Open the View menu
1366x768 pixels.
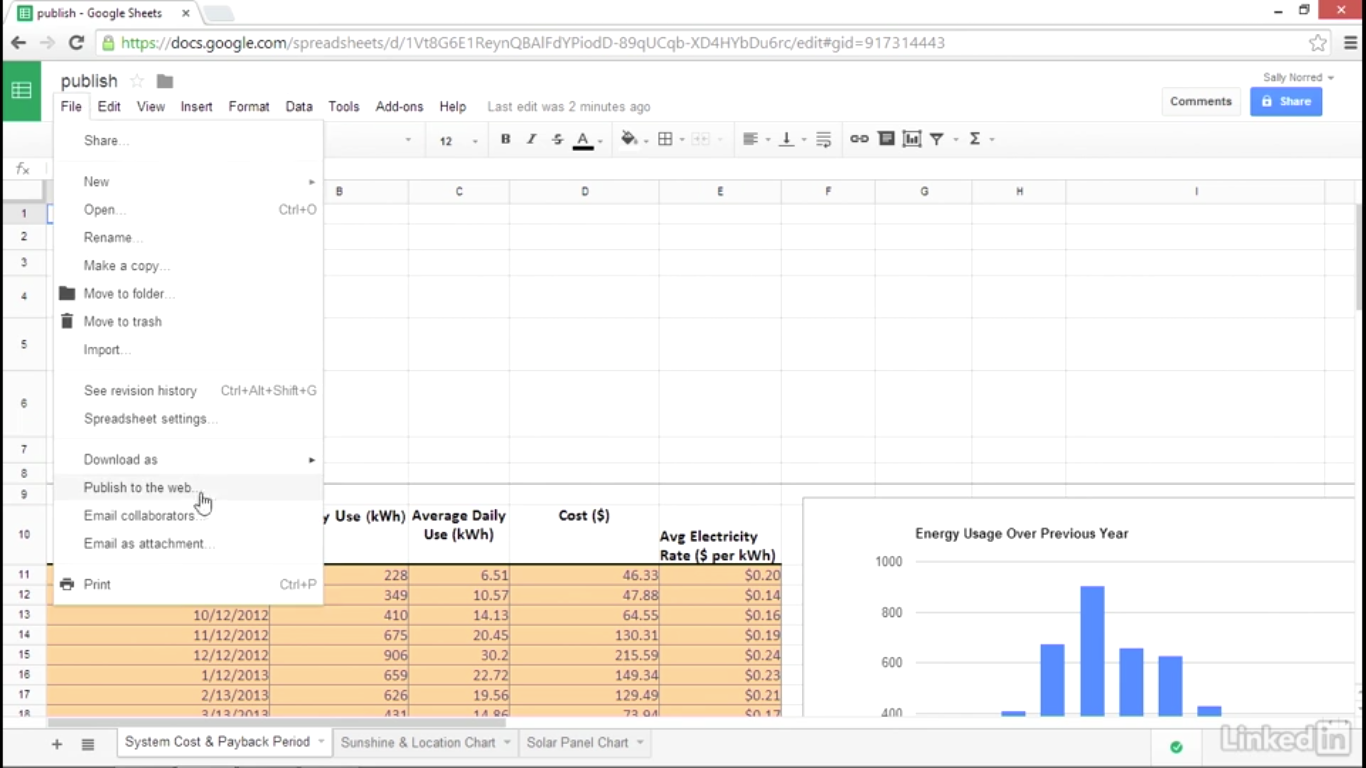(x=151, y=107)
